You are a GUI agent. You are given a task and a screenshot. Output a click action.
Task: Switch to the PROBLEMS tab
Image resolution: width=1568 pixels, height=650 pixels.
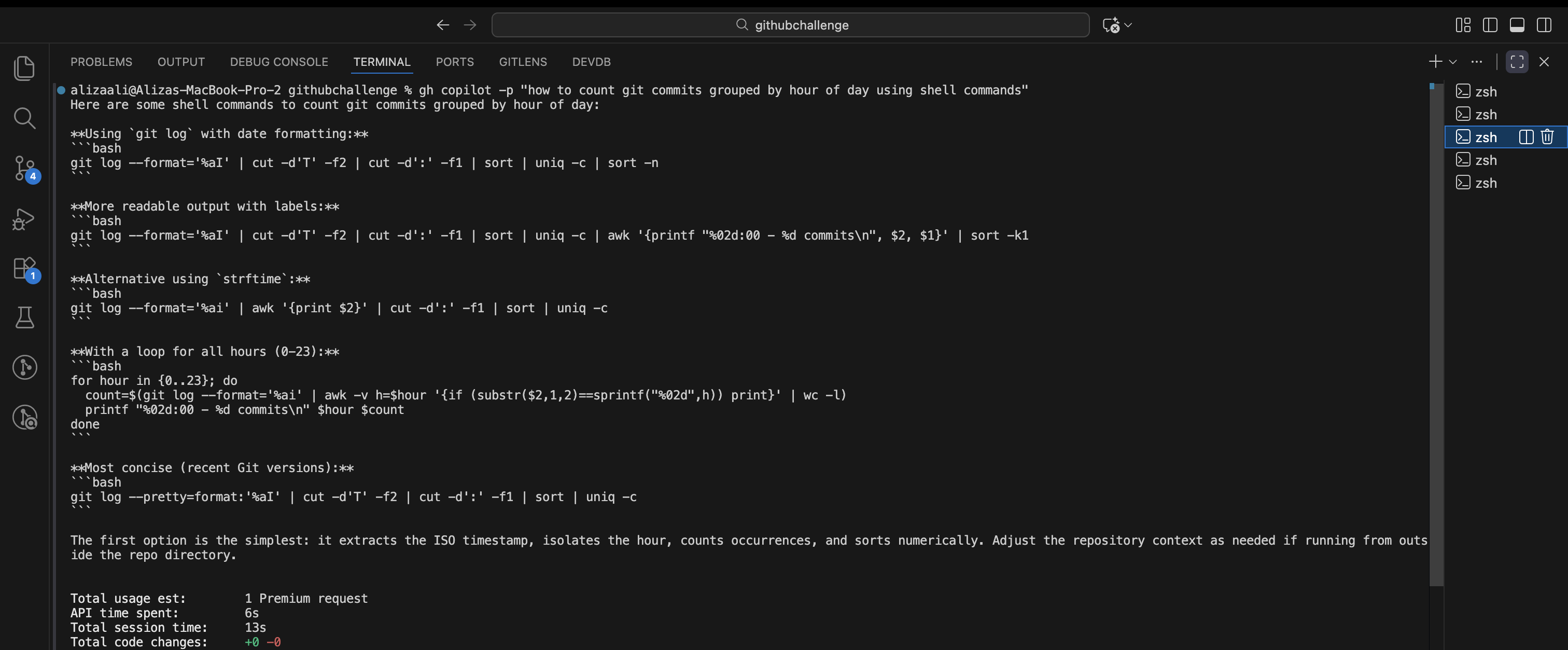point(101,62)
